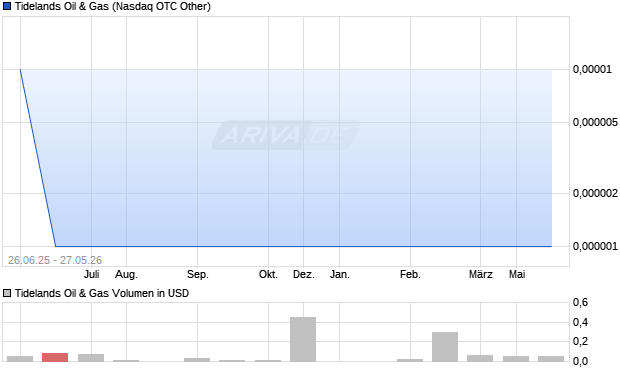Click the price axis label '0,000005'

[595, 122]
